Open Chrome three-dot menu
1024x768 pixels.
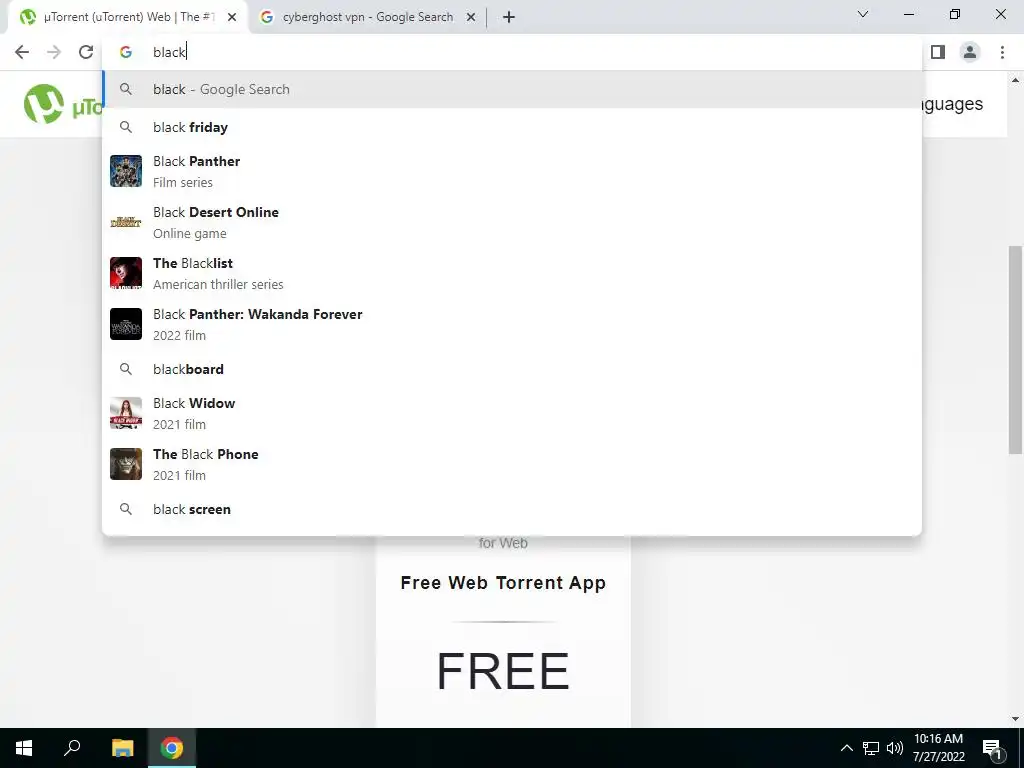[1002, 52]
